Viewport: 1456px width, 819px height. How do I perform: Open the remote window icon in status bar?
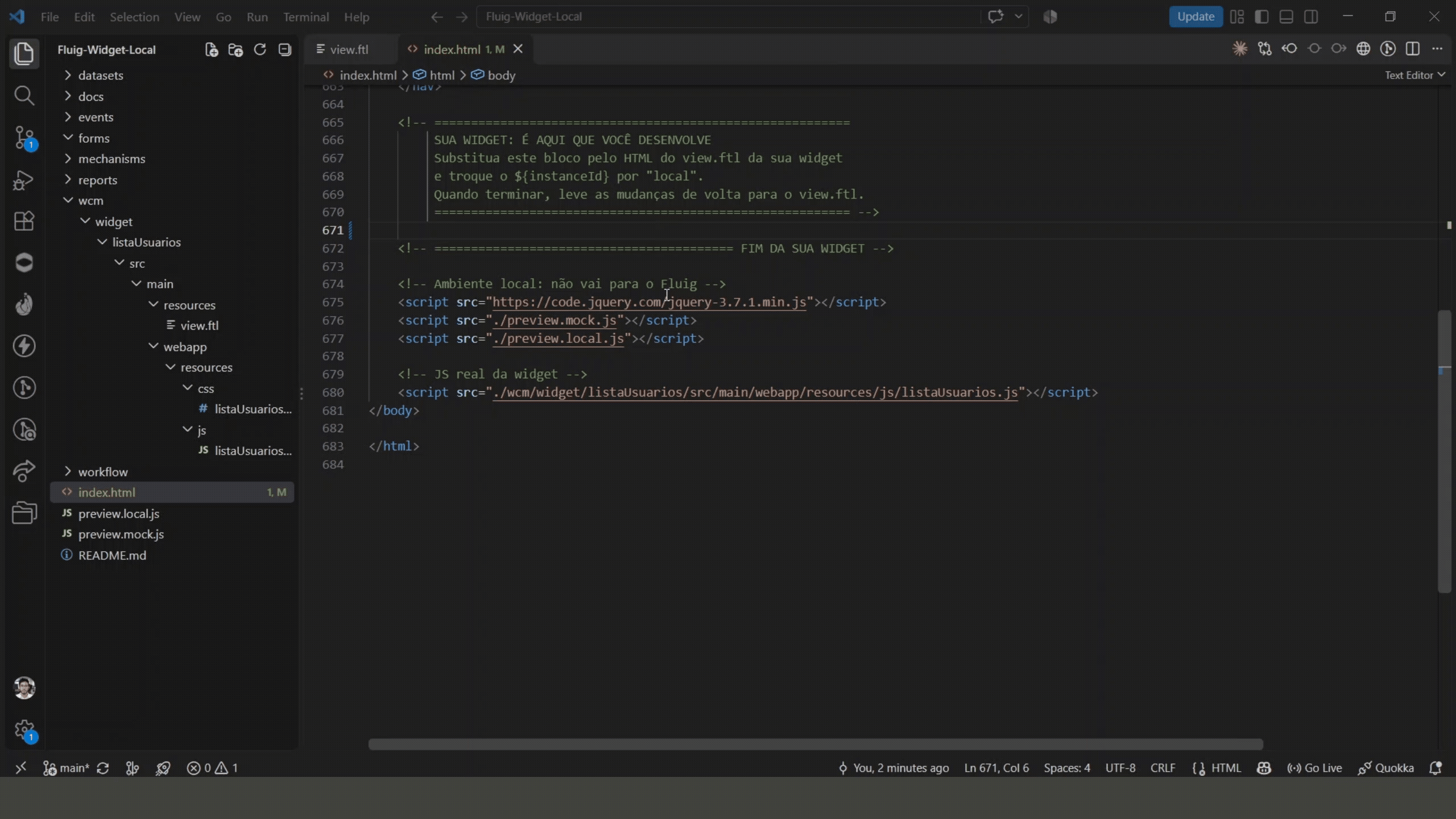20,768
